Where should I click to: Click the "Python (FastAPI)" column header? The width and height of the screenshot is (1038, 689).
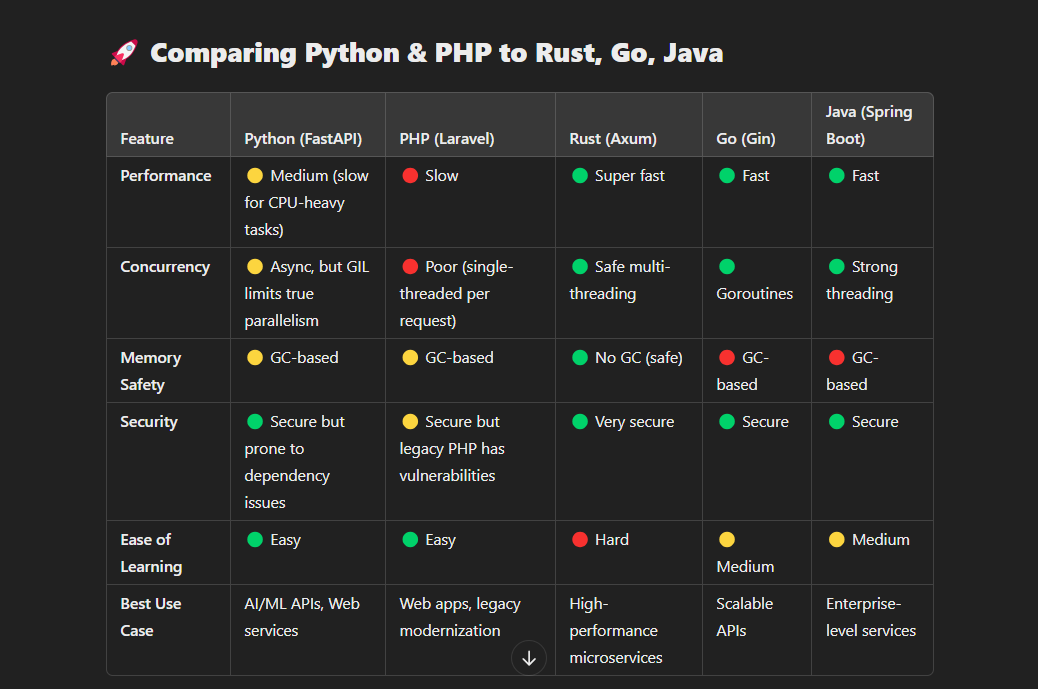point(303,138)
